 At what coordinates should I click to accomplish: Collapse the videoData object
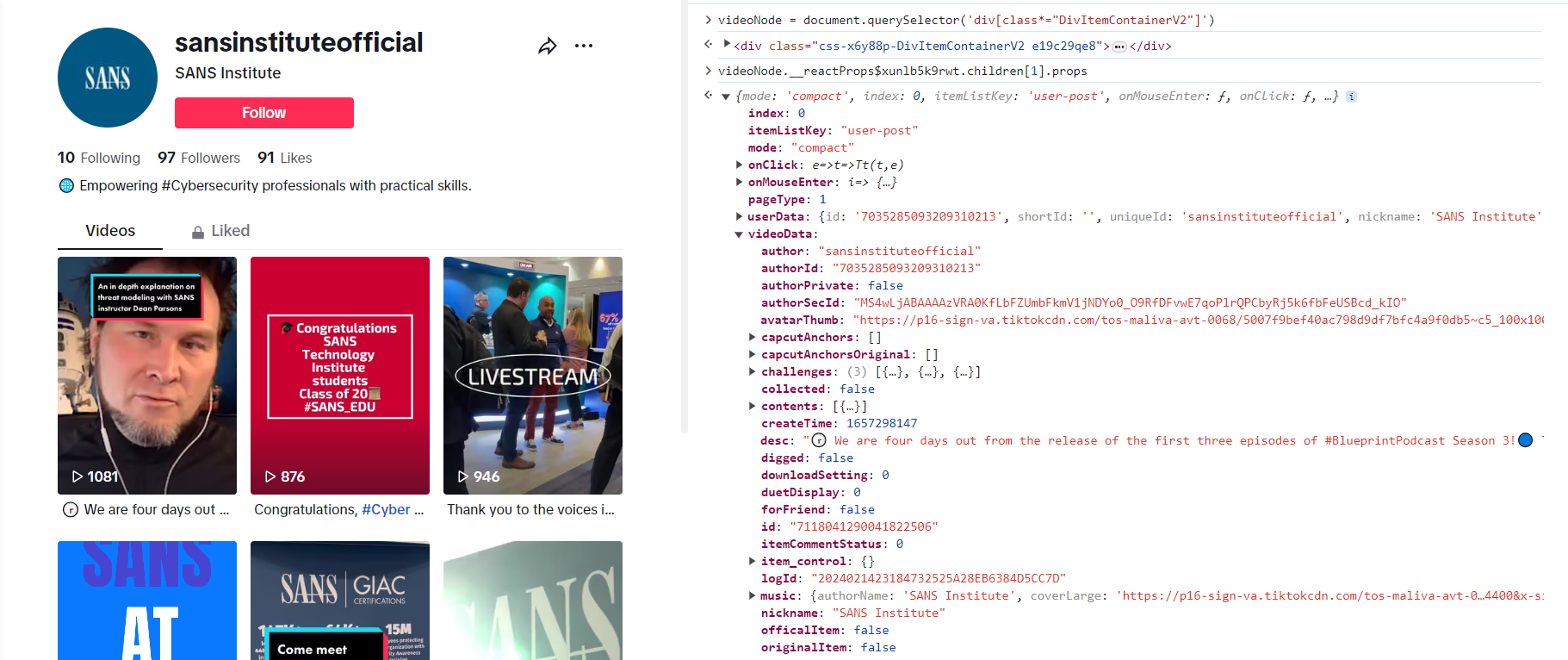[739, 234]
